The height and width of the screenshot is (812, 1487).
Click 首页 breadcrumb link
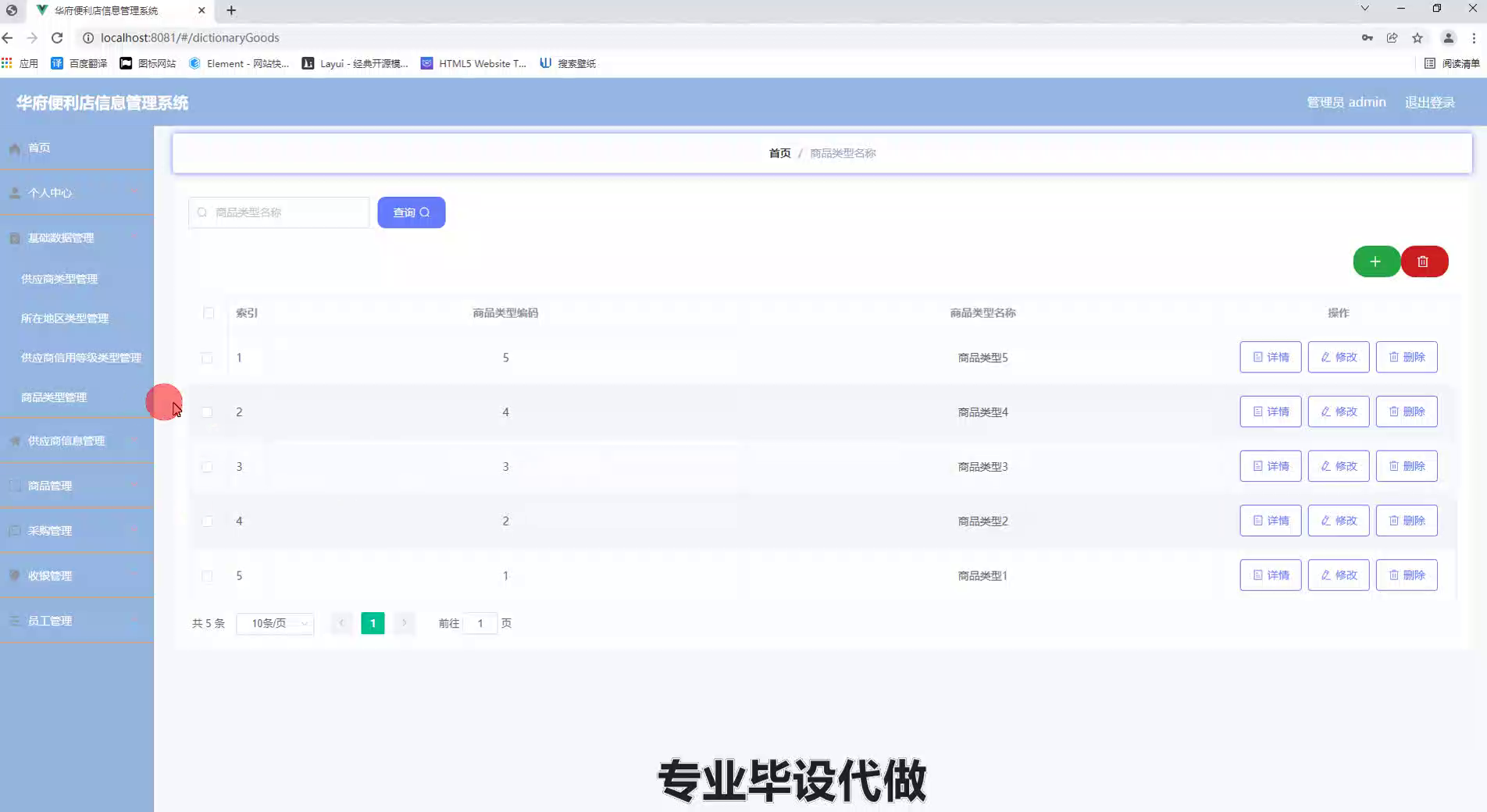pos(779,153)
